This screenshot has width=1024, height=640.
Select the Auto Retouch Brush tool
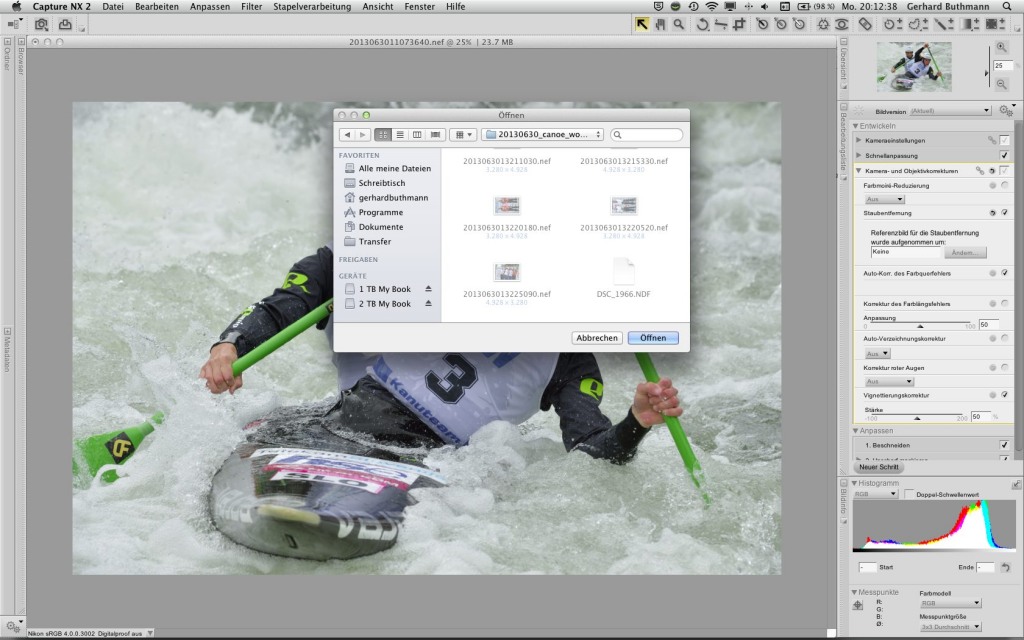coord(865,25)
